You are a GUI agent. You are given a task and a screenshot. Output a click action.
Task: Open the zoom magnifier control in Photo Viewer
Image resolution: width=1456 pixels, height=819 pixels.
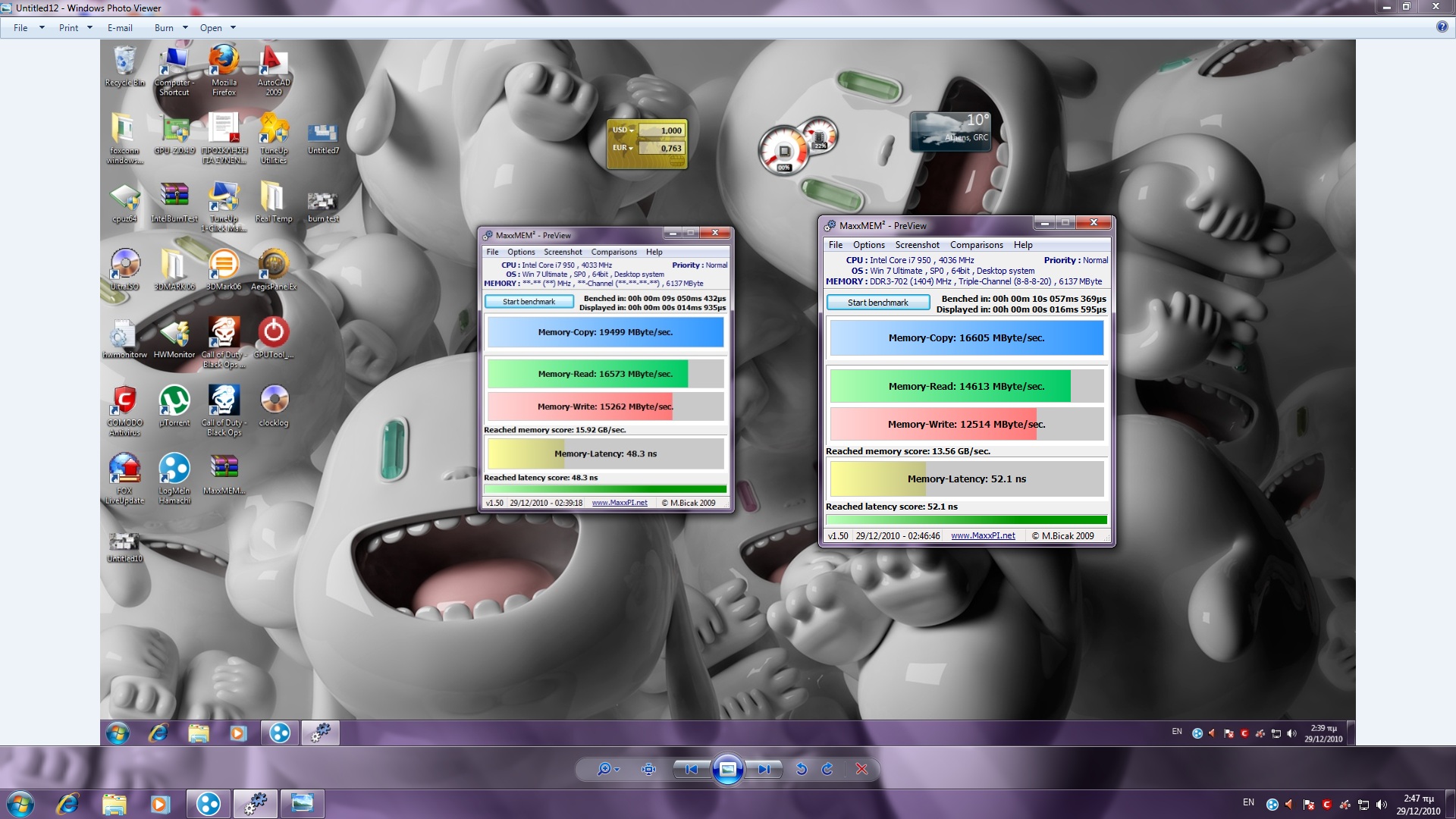607,769
